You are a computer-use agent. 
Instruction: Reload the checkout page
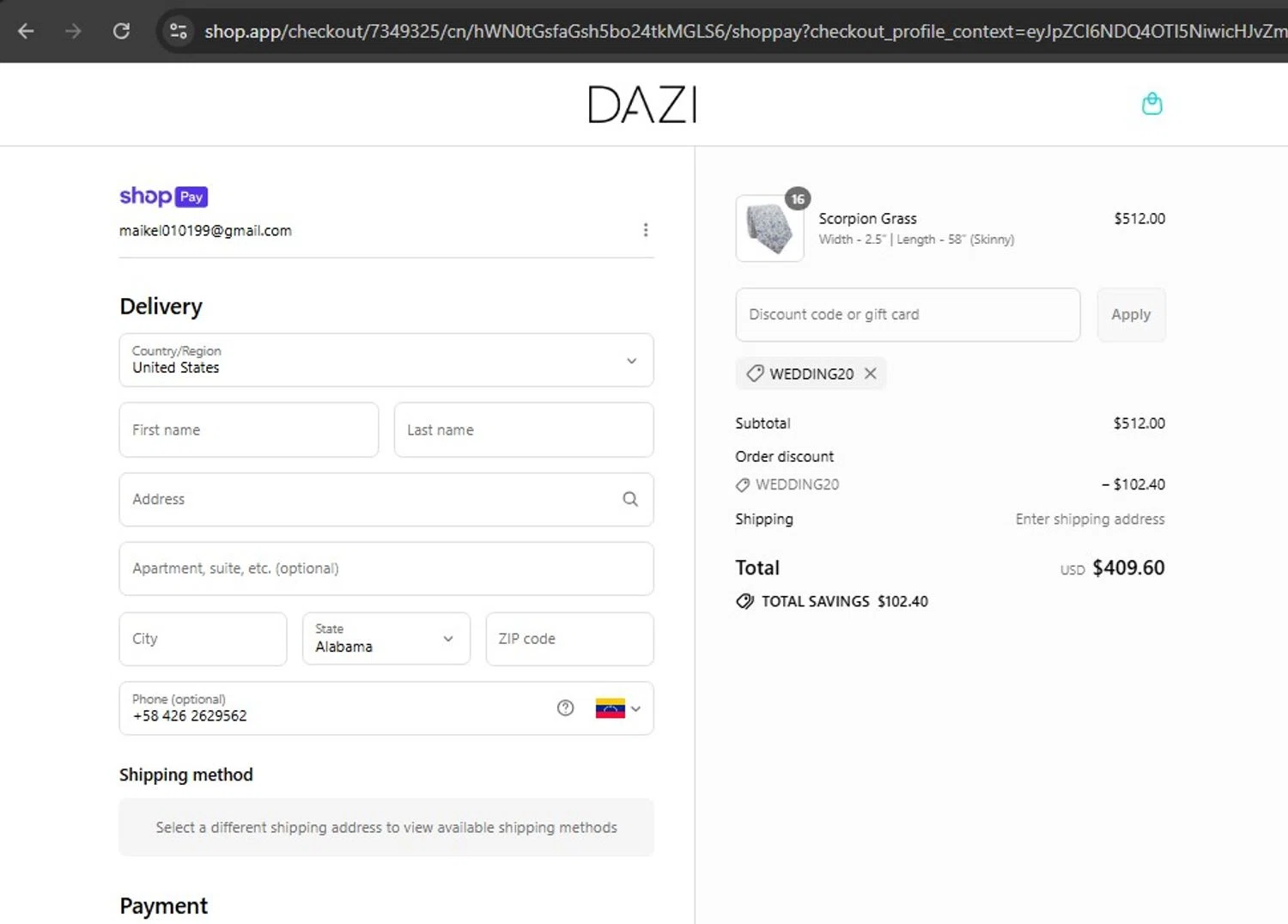tap(121, 32)
